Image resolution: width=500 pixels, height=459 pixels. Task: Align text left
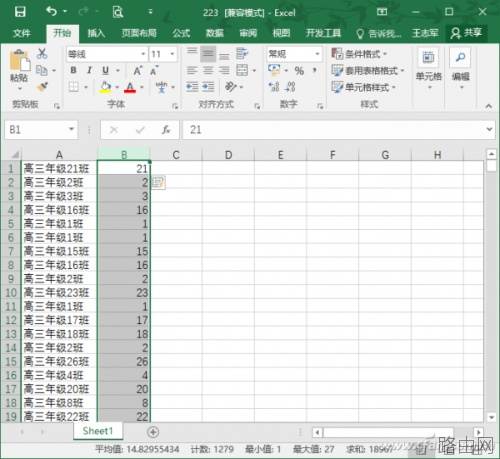[x=192, y=70]
